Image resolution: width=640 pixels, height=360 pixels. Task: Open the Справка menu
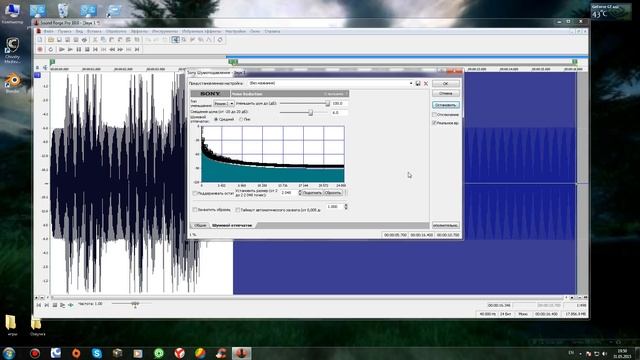point(272,31)
